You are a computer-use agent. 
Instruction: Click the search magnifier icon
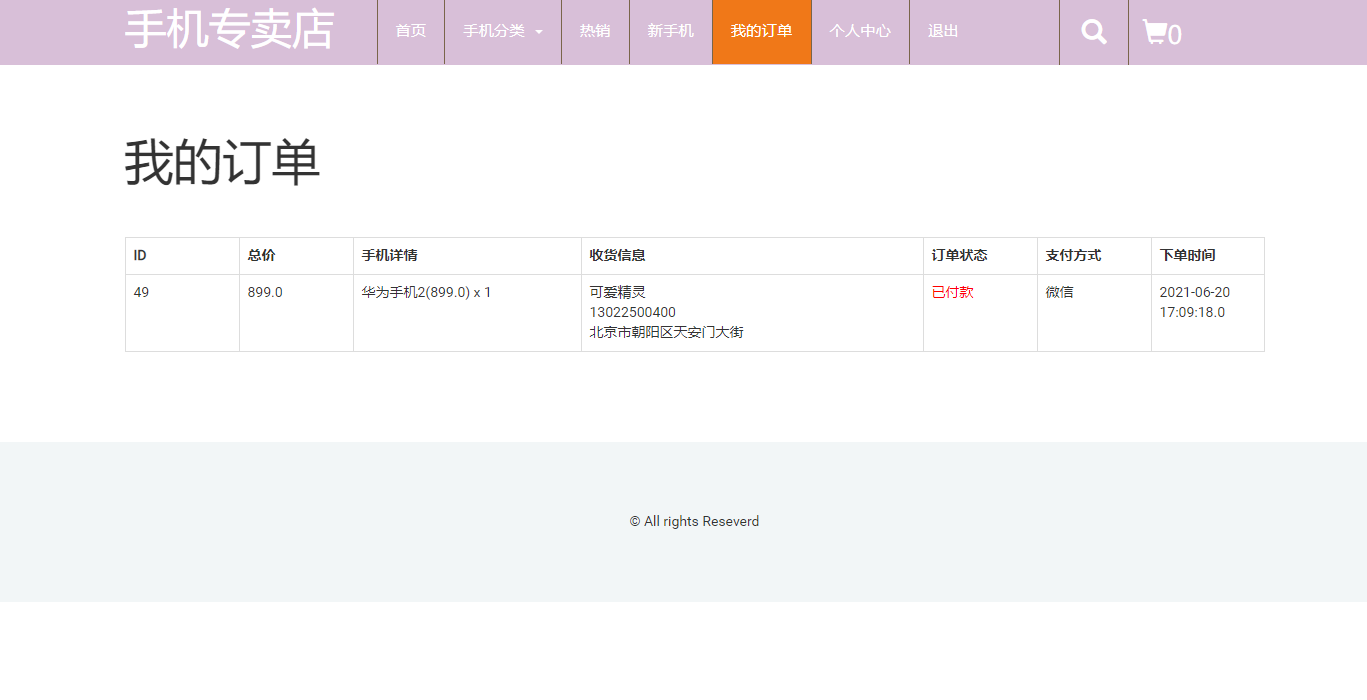(1094, 32)
